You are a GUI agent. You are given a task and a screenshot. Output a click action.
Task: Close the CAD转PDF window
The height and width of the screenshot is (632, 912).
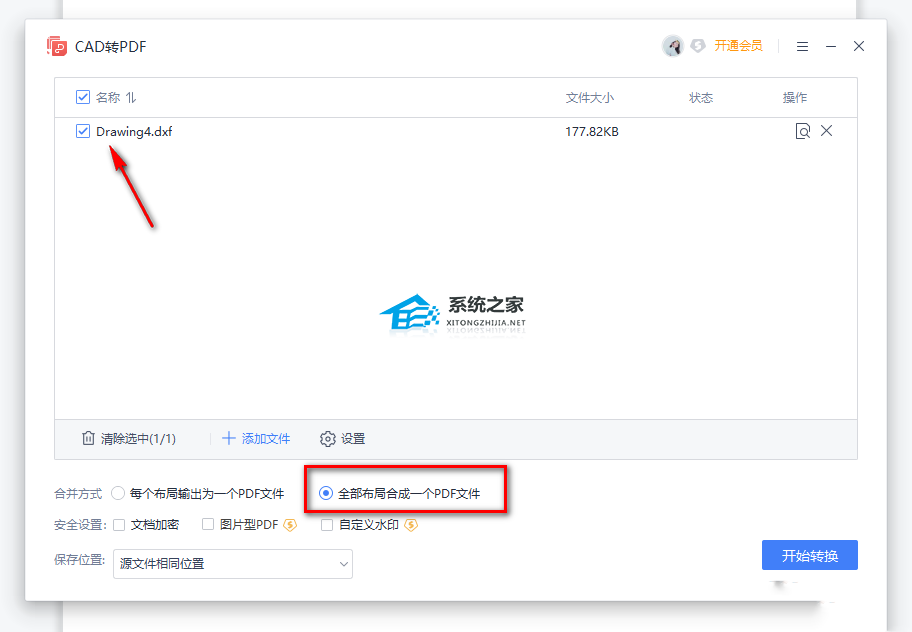(x=858, y=46)
